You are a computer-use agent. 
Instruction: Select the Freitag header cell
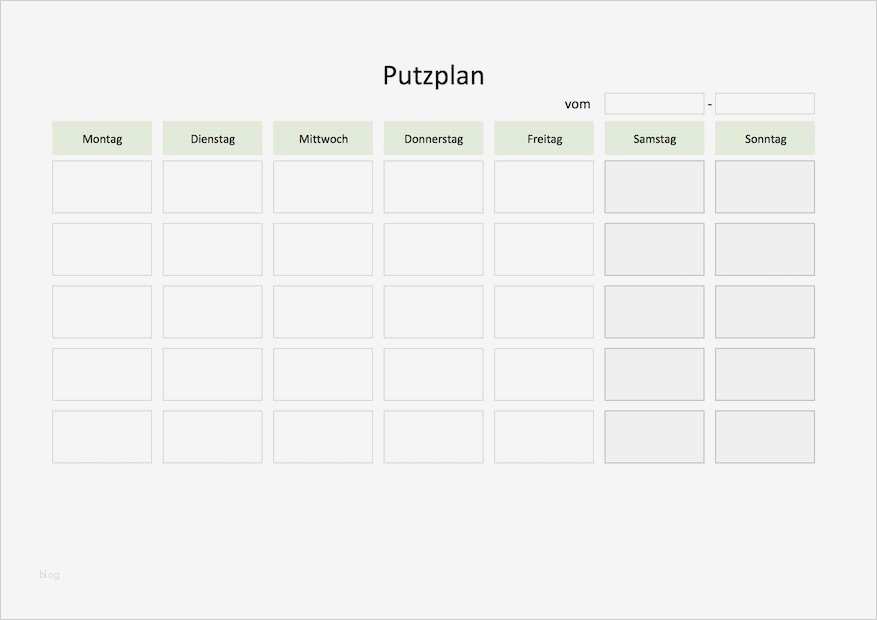coord(544,139)
